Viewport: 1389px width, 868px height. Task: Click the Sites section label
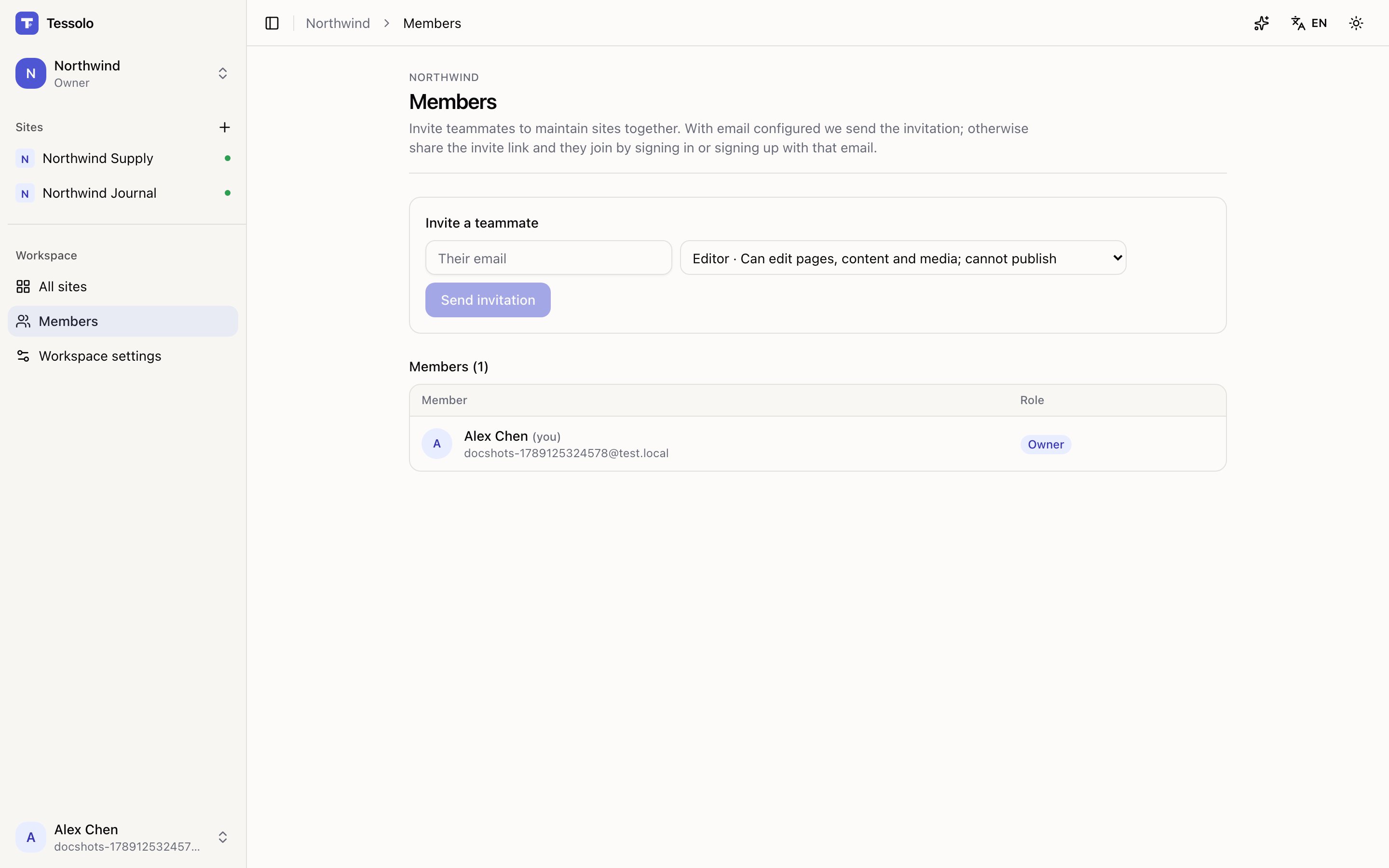[29, 127]
